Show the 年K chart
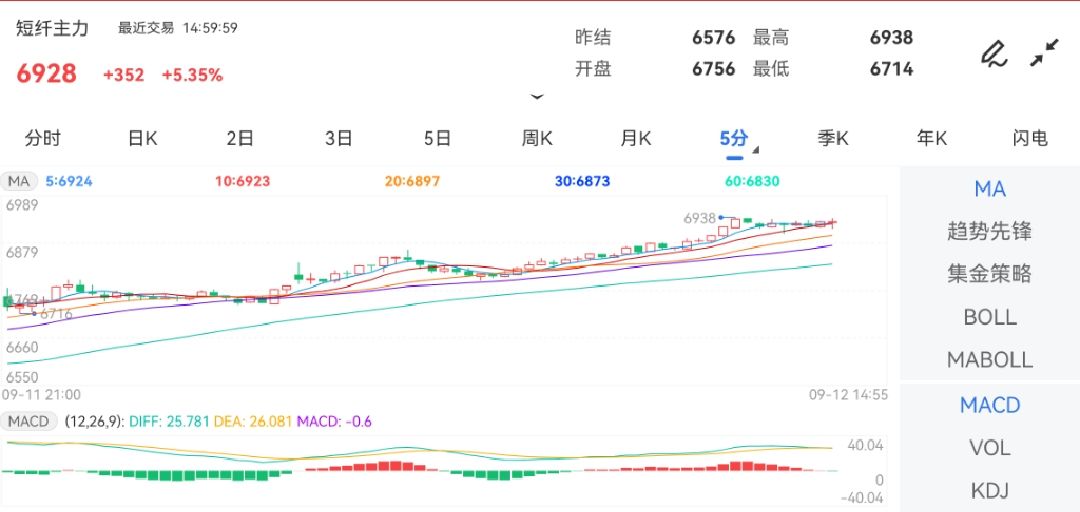This screenshot has height=512, width=1080. pos(931,138)
